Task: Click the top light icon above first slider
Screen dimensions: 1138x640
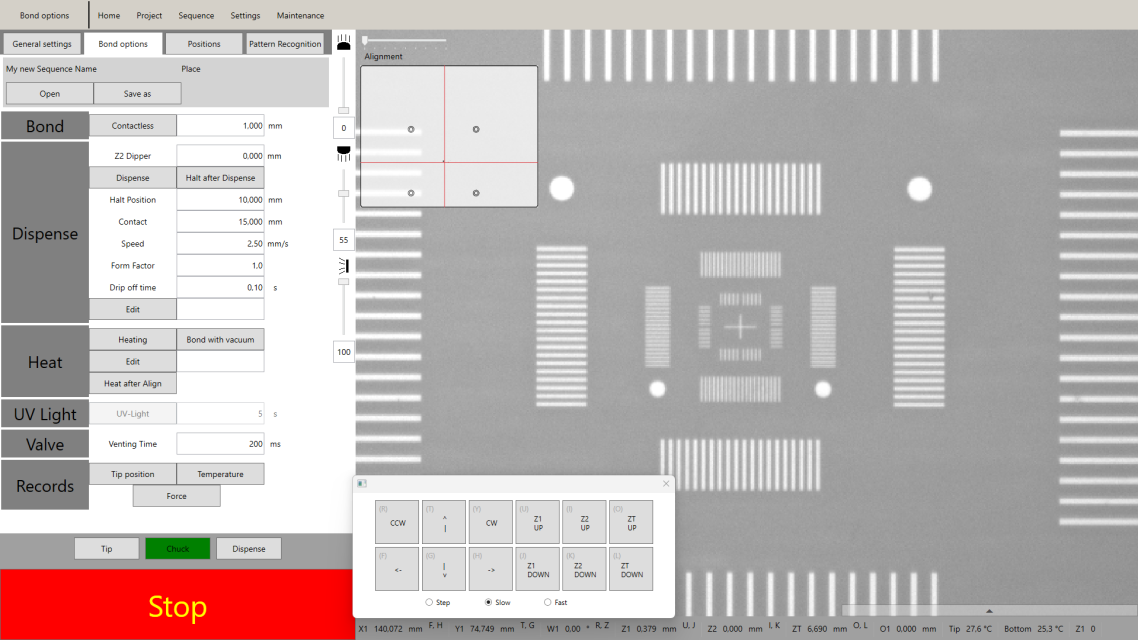Action: pyautogui.click(x=344, y=43)
